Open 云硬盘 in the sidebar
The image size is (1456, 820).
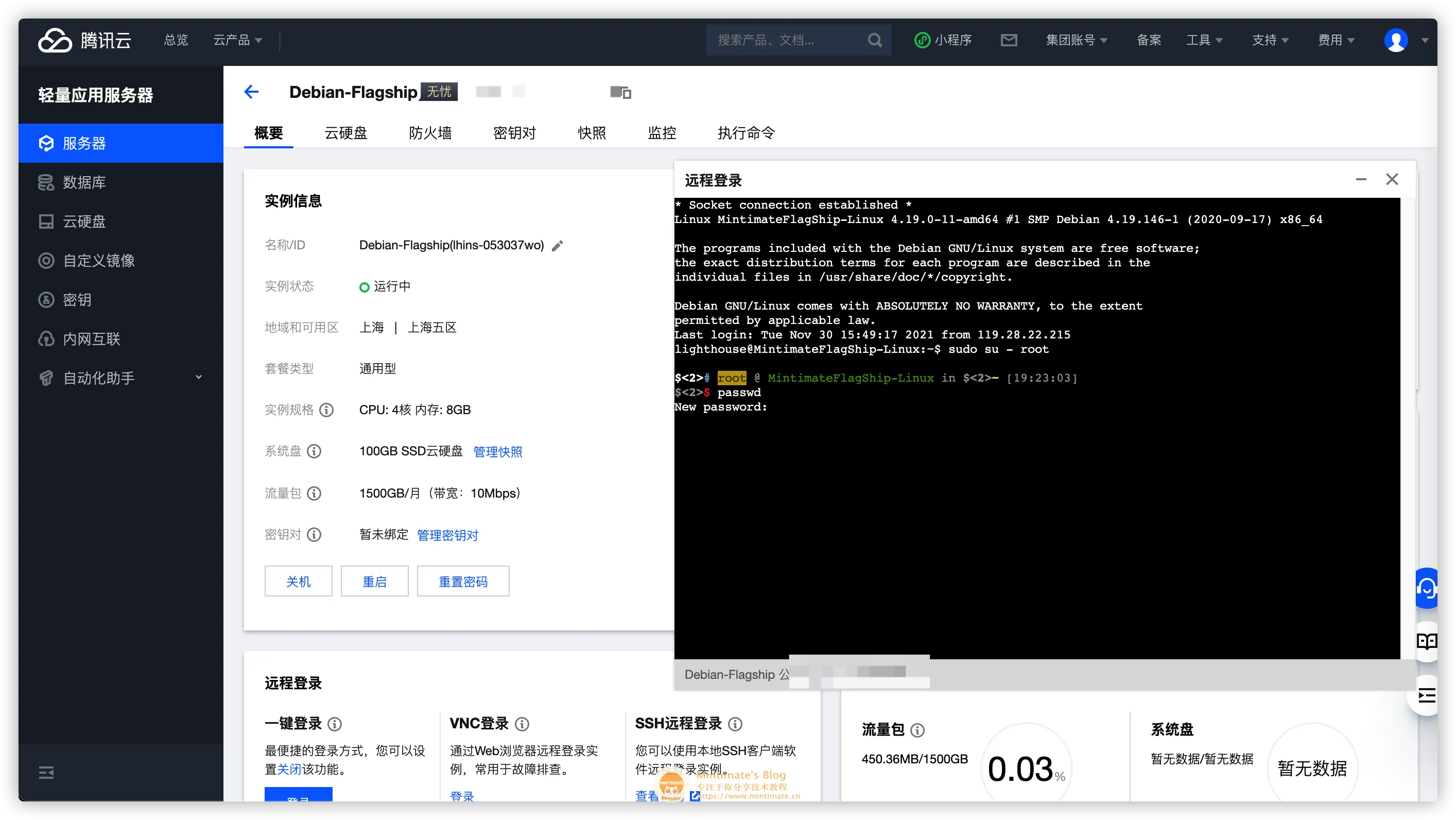121,221
